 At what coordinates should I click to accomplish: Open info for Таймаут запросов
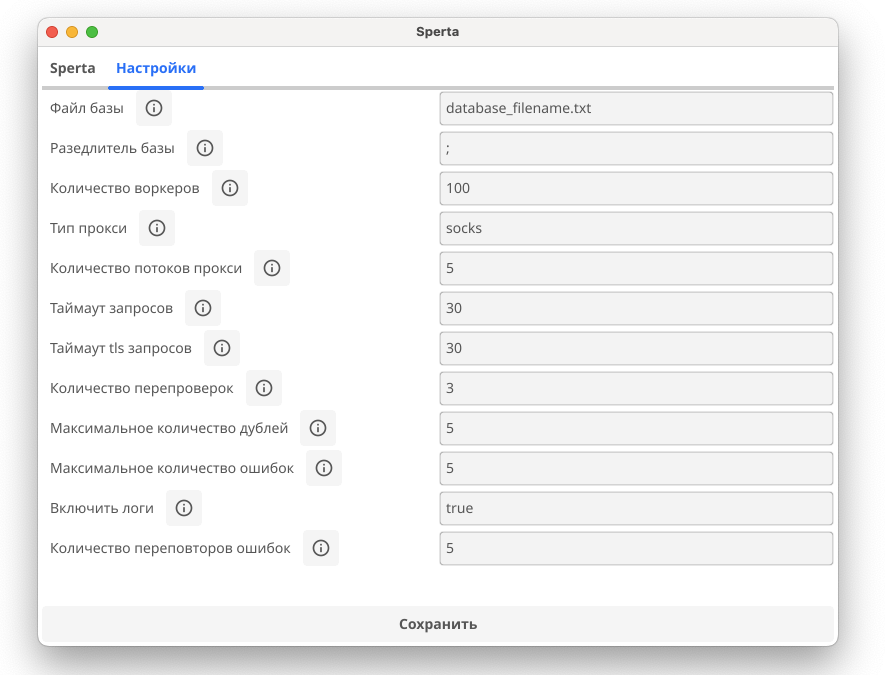tap(203, 308)
